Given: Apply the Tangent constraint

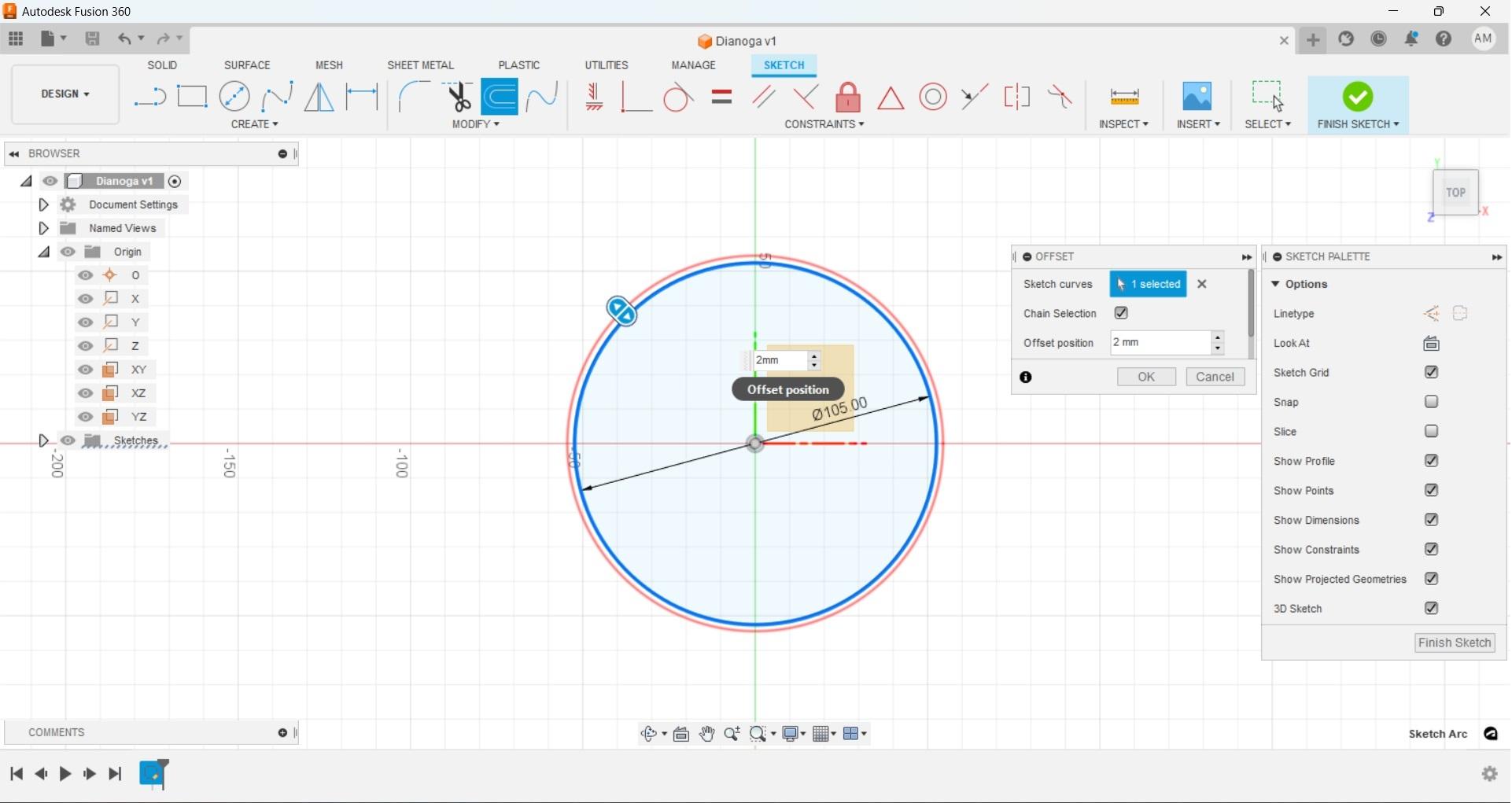Looking at the screenshot, I should (678, 98).
